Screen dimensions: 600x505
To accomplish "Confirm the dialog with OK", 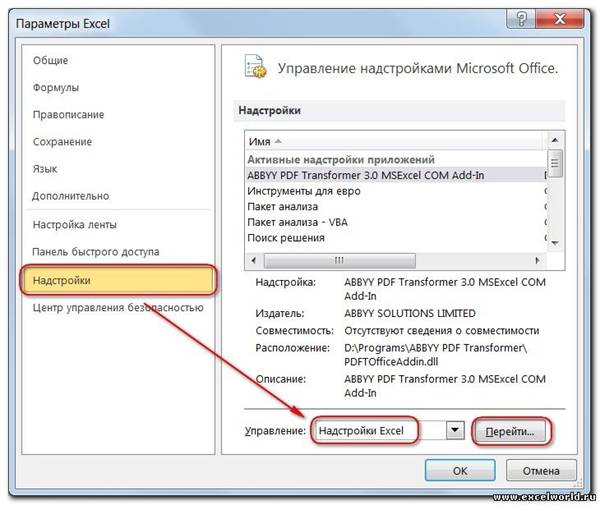I will coord(460,471).
